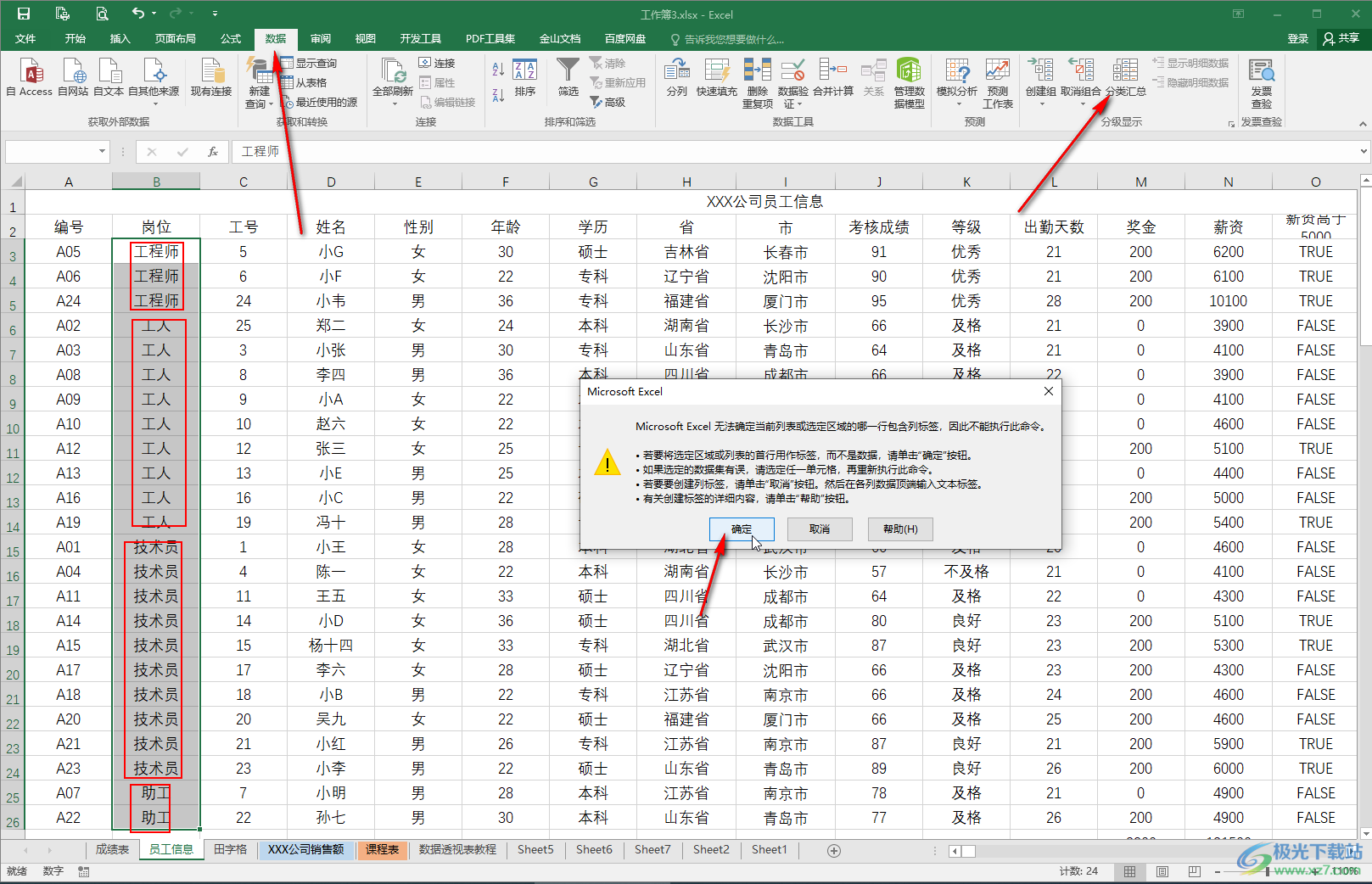Switch to the 插入 ribbon tab
The image size is (1372, 884).
(x=120, y=39)
